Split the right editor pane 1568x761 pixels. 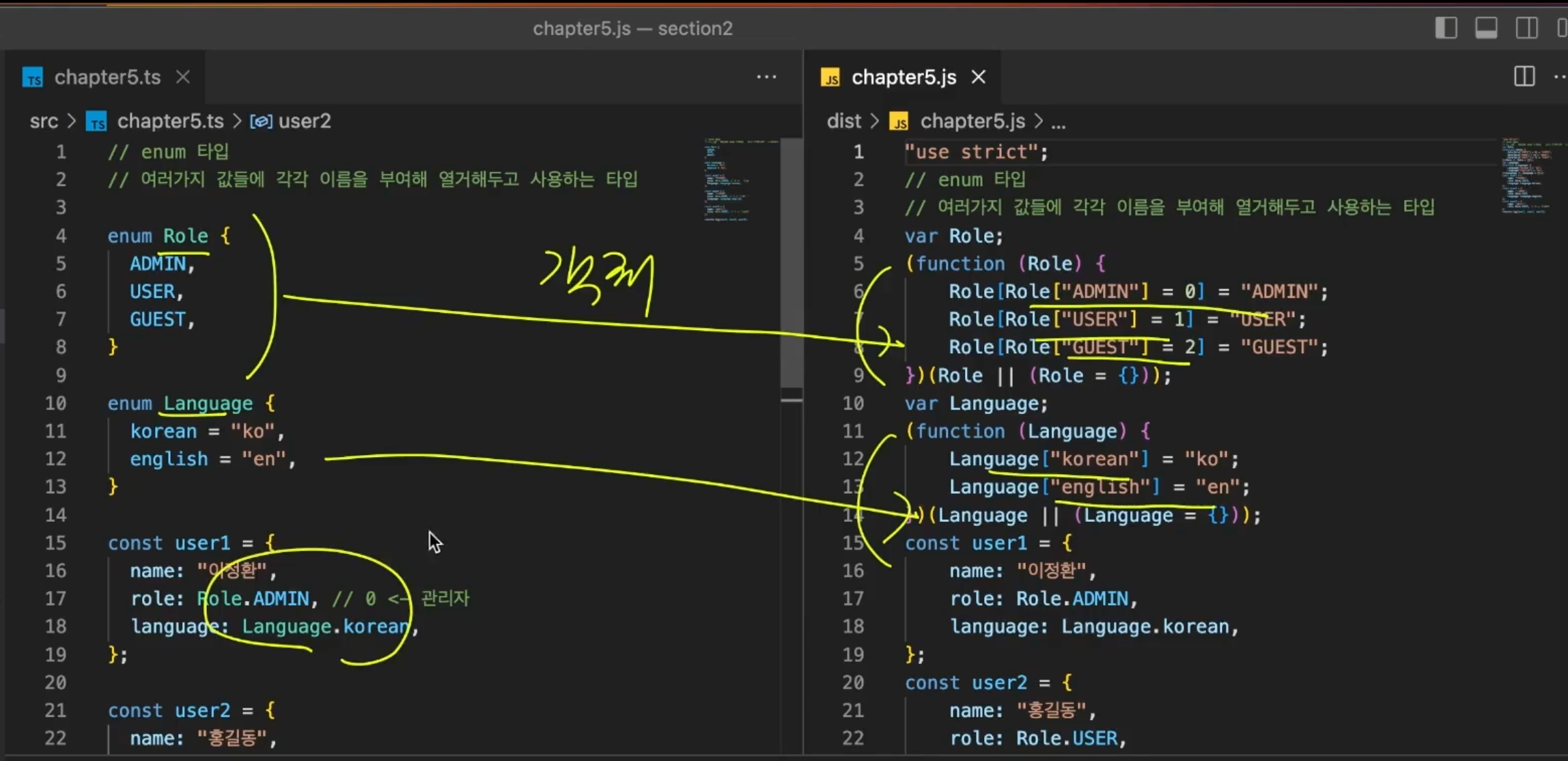[x=1524, y=77]
